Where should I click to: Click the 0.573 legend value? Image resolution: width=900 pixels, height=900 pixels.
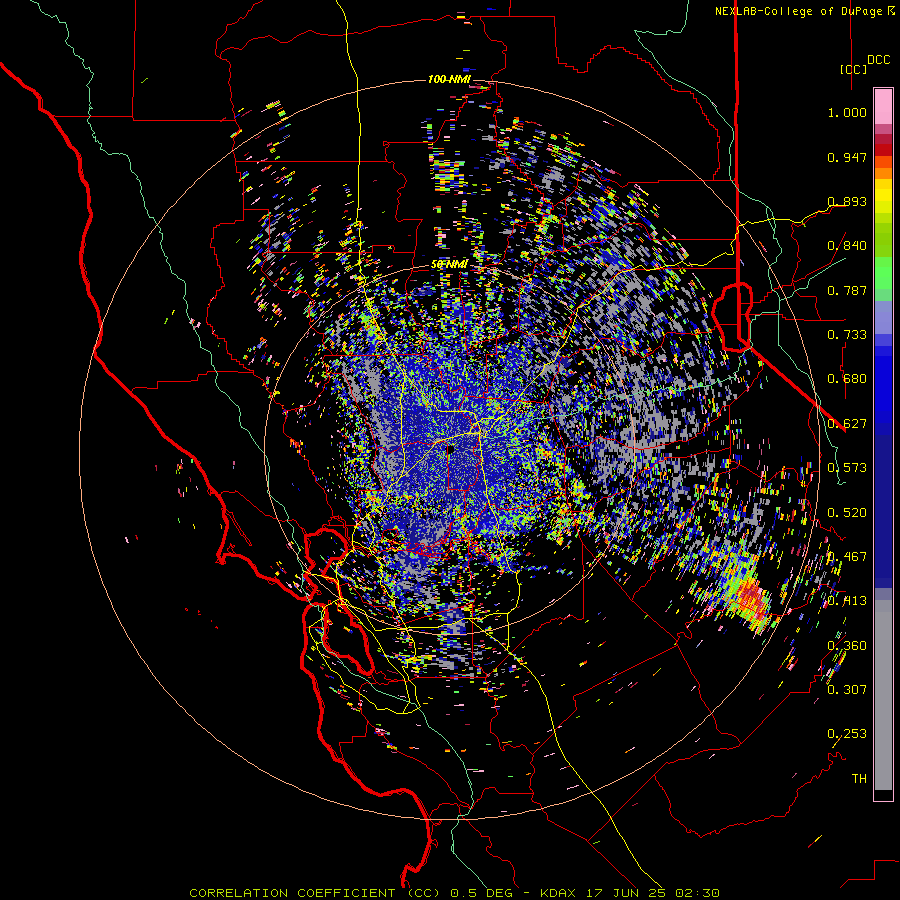pos(847,468)
